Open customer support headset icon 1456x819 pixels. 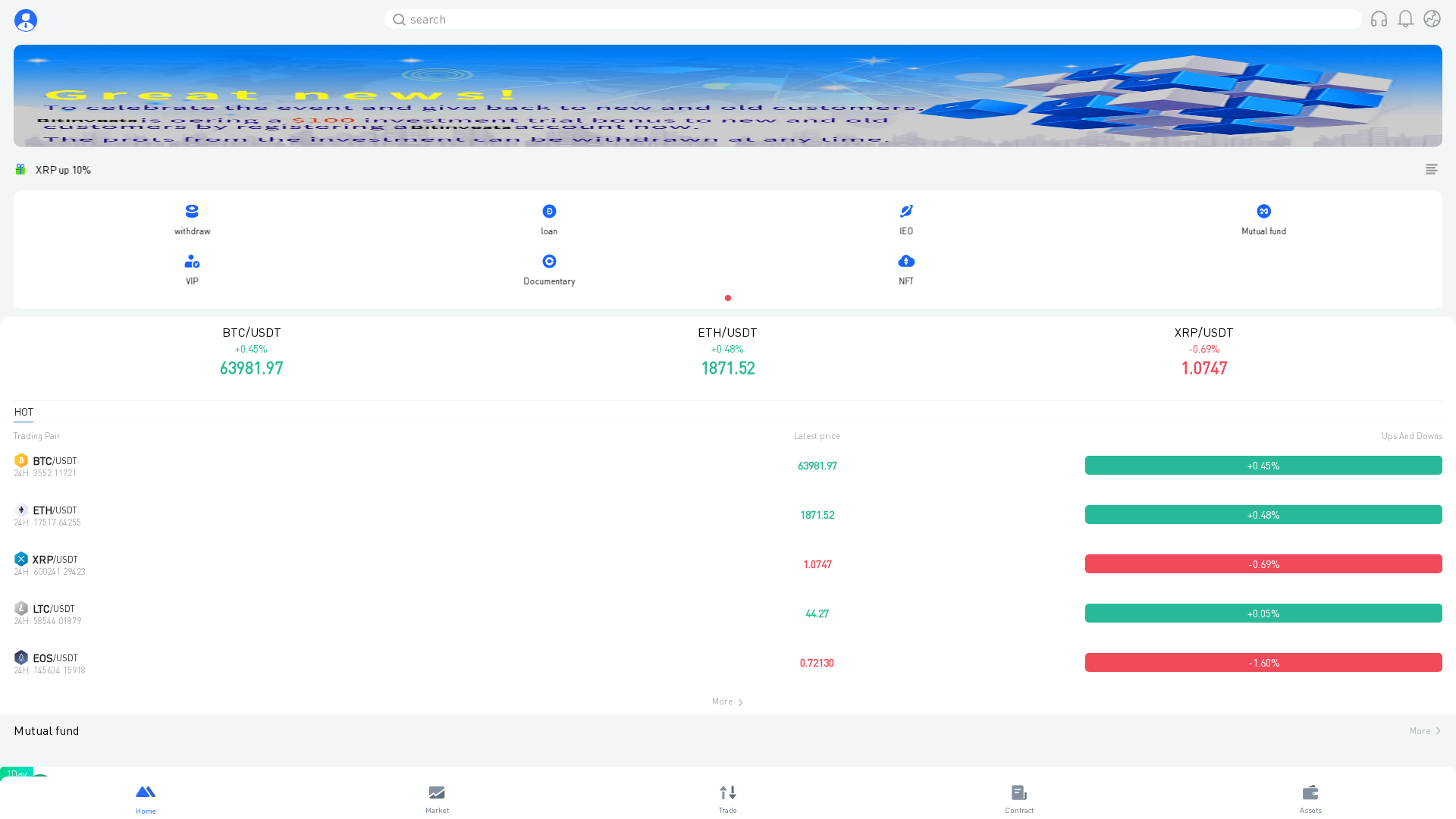(1379, 19)
